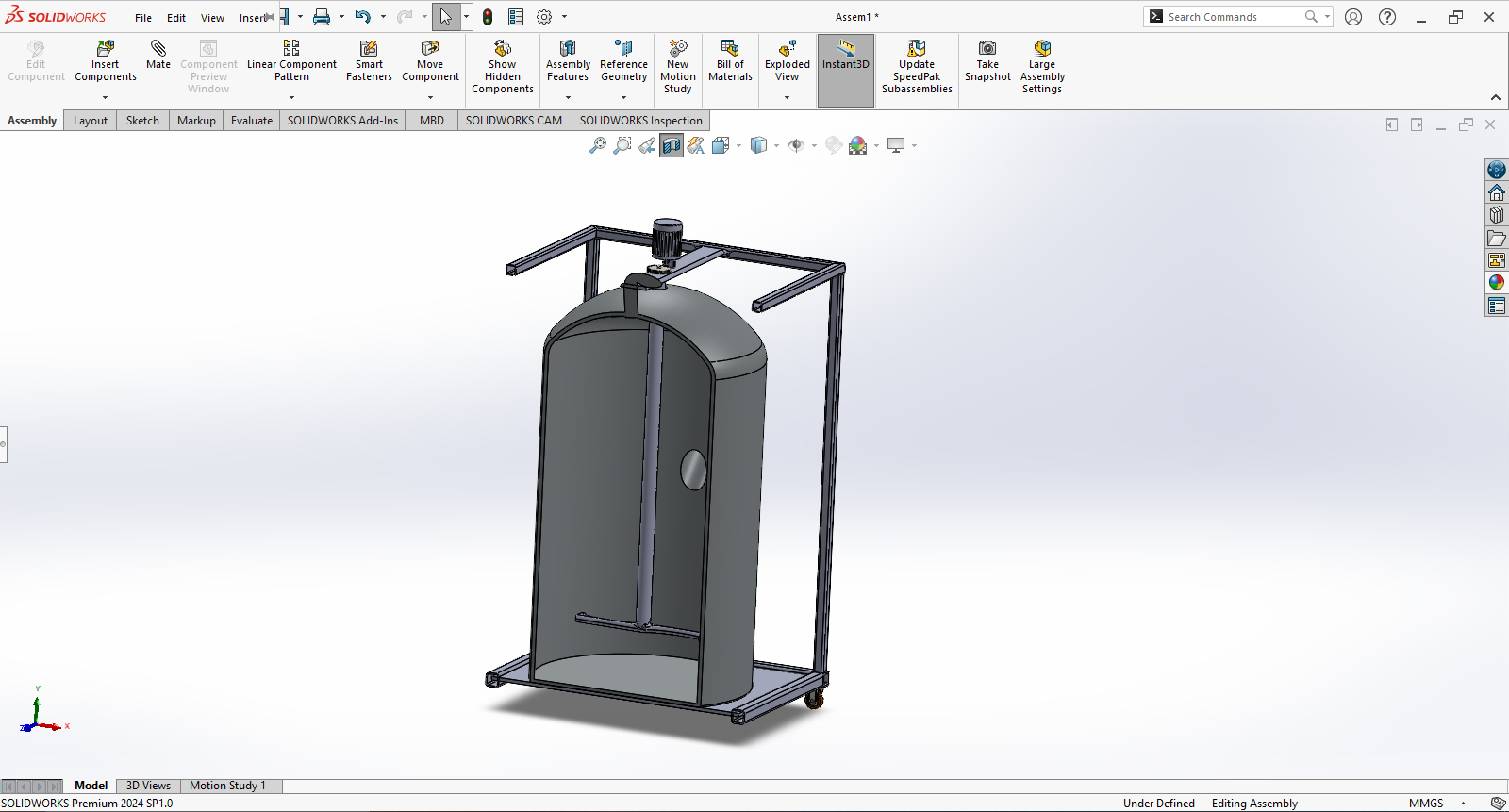This screenshot has height=812, width=1509.
Task: Click the Reference Geometry icon
Action: [623, 48]
